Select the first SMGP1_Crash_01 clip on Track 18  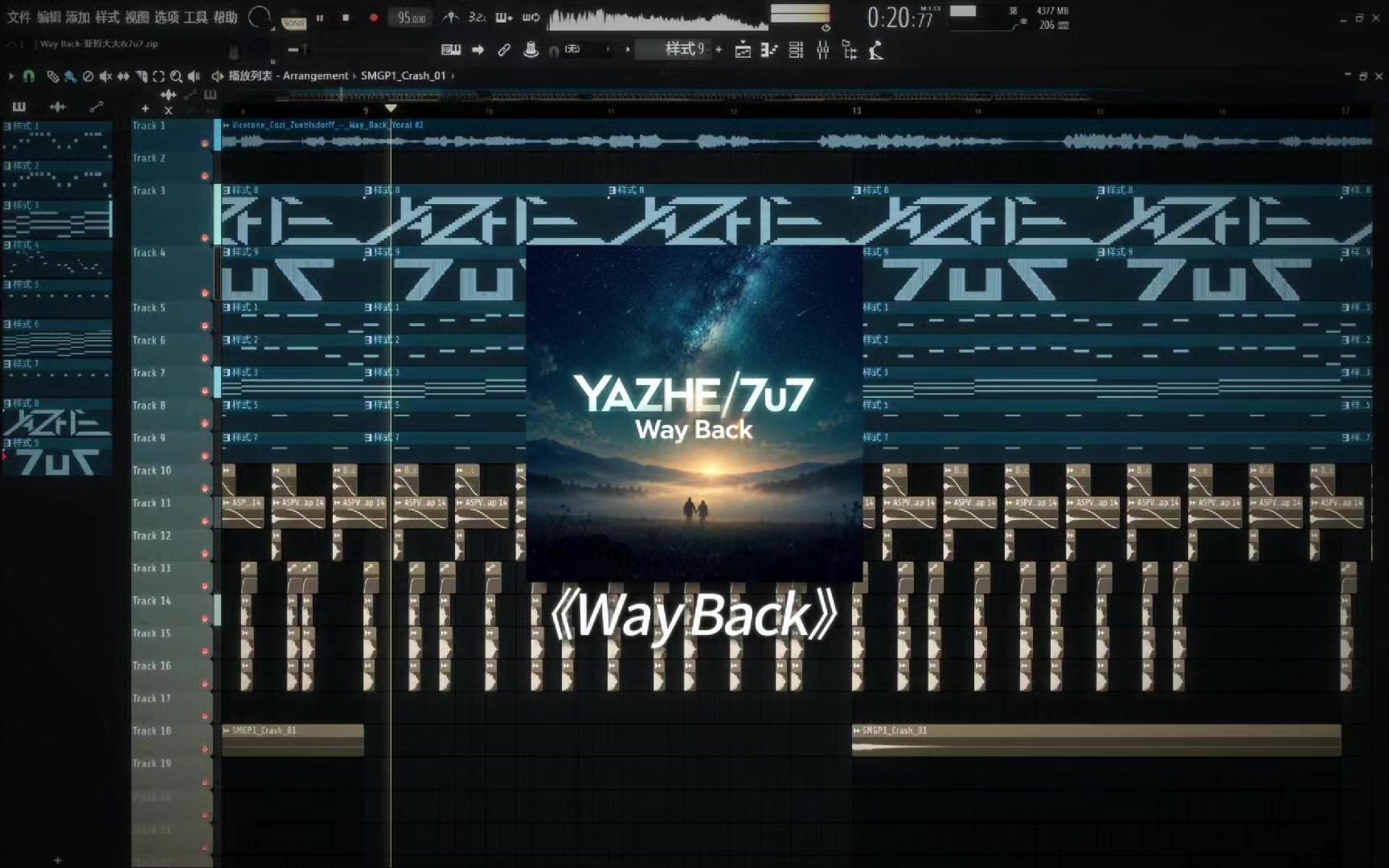[293, 740]
